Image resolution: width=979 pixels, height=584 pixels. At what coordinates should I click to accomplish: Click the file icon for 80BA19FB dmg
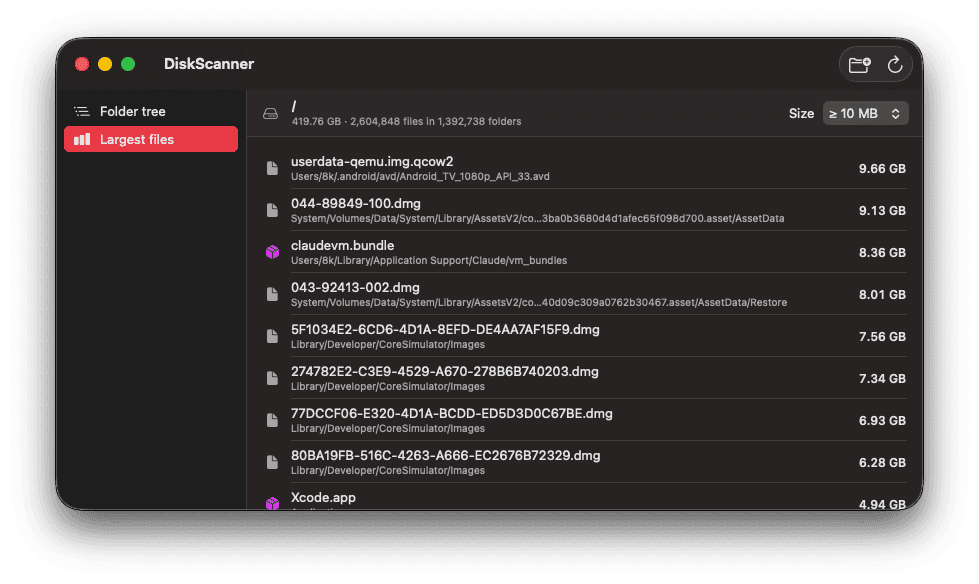tap(272, 462)
